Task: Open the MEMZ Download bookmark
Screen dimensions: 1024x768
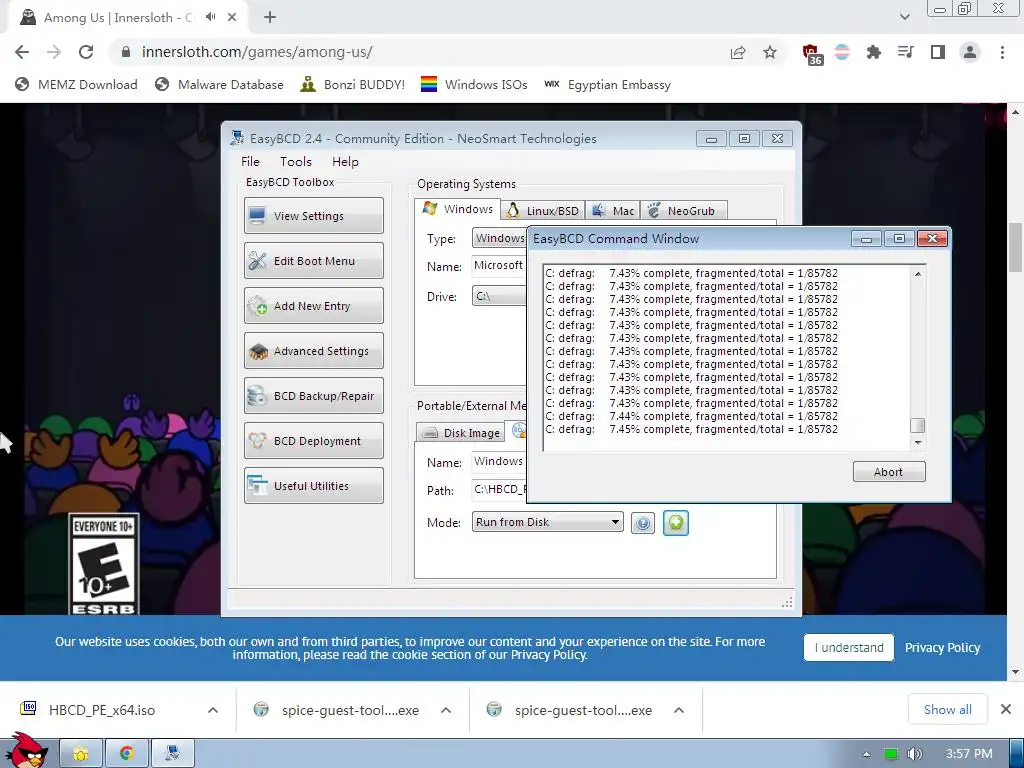Action: point(76,84)
